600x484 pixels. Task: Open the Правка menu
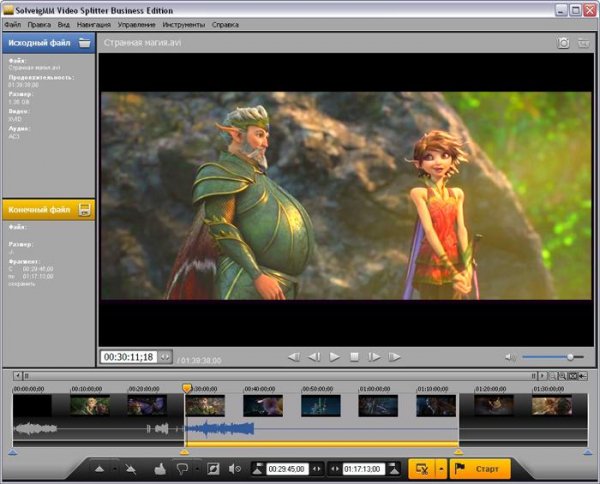39,24
